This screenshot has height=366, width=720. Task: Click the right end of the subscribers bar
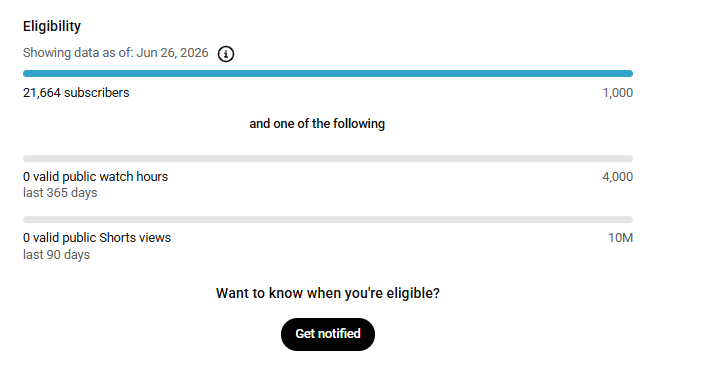(x=630, y=73)
